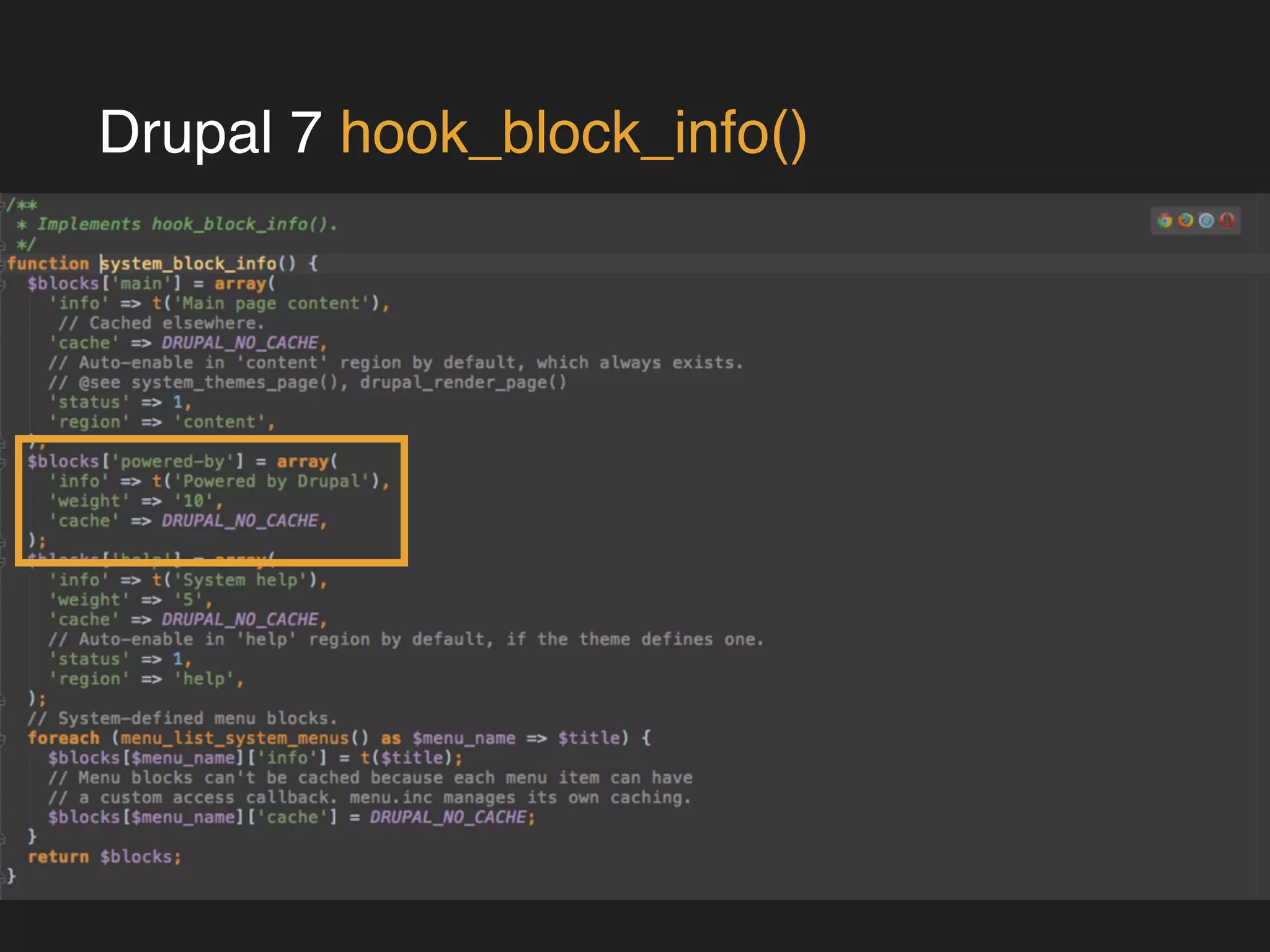The width and height of the screenshot is (1270, 952).
Task: Click drupal_render_page() in the @see comment
Action: click(x=463, y=382)
